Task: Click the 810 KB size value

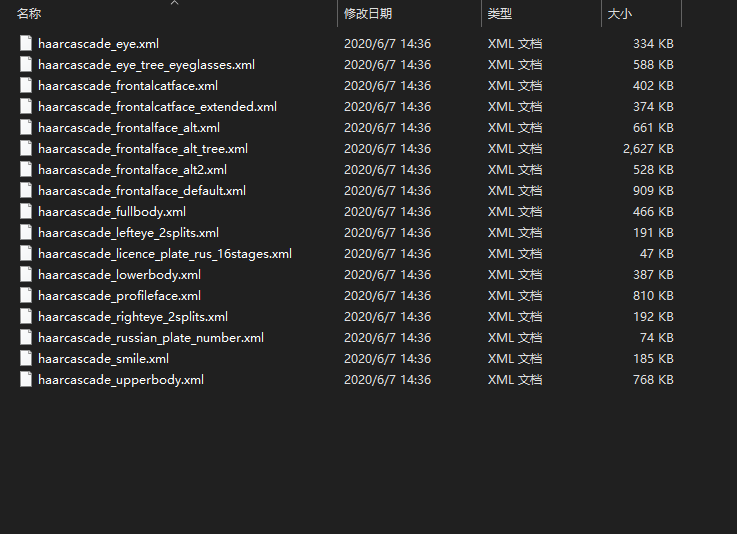Action: [653, 296]
